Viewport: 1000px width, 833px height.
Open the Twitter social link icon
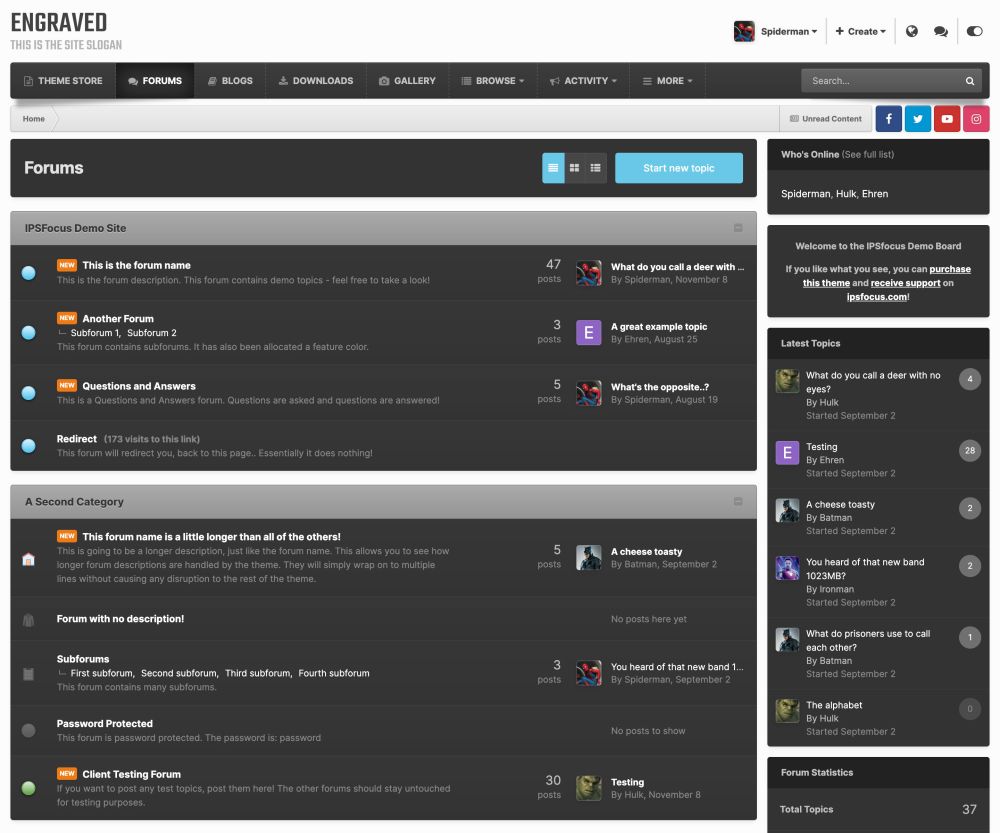[x=918, y=119]
